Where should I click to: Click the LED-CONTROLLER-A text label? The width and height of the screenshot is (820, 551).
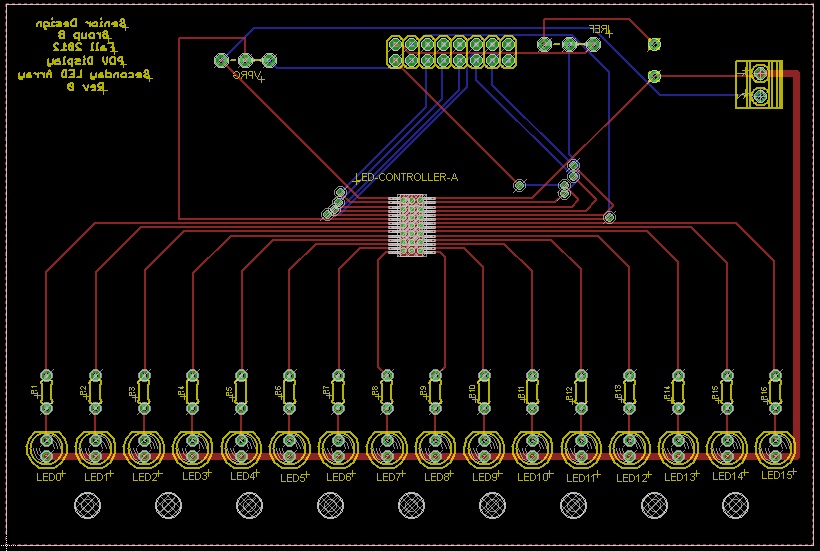(407, 177)
